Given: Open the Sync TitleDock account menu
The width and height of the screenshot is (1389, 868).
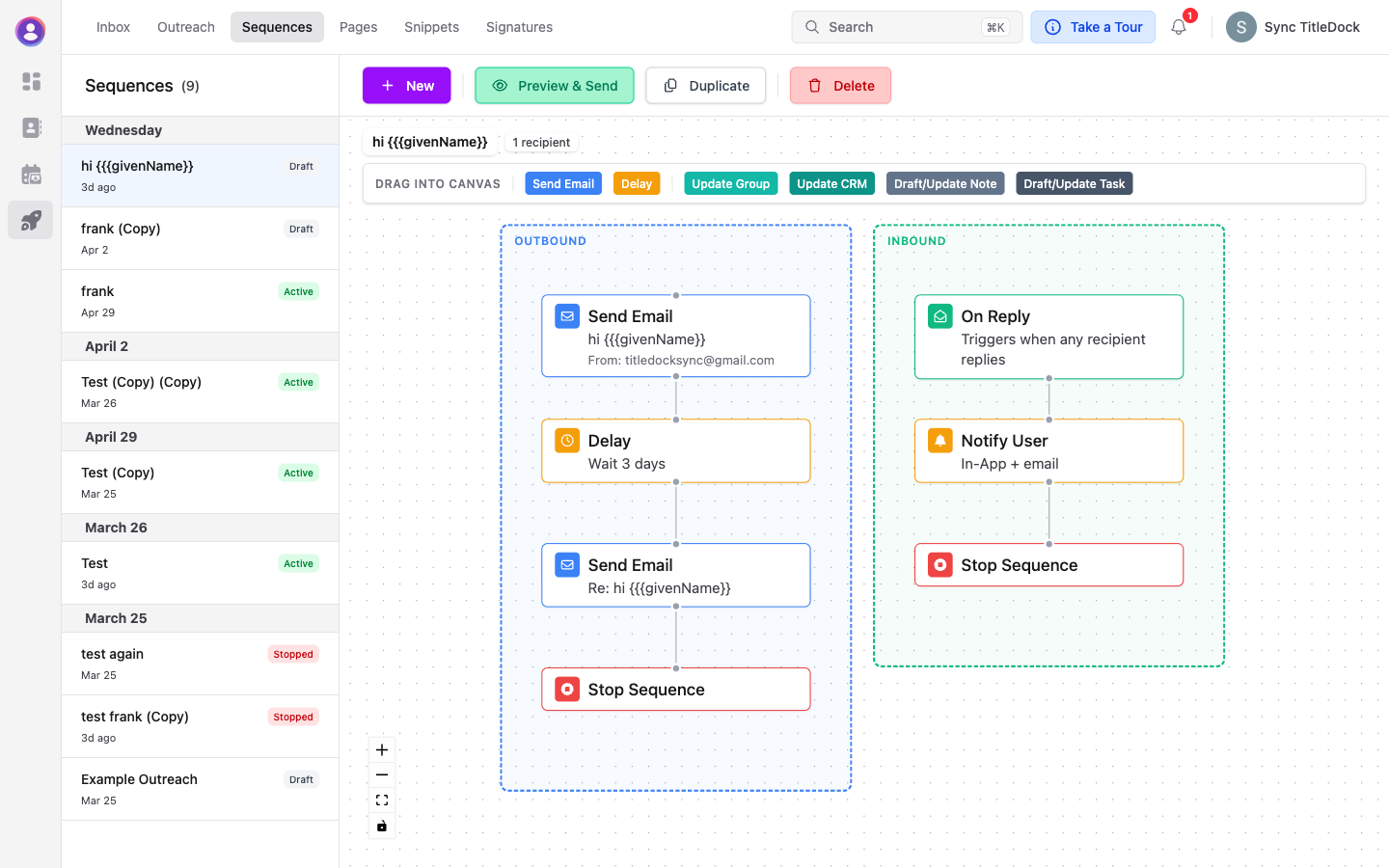Looking at the screenshot, I should (1293, 27).
